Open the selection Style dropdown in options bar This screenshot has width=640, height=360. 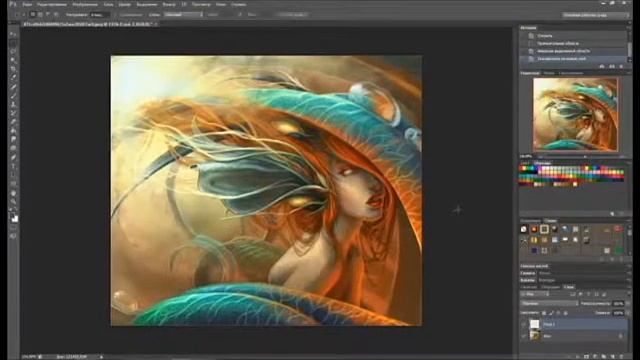click(183, 14)
